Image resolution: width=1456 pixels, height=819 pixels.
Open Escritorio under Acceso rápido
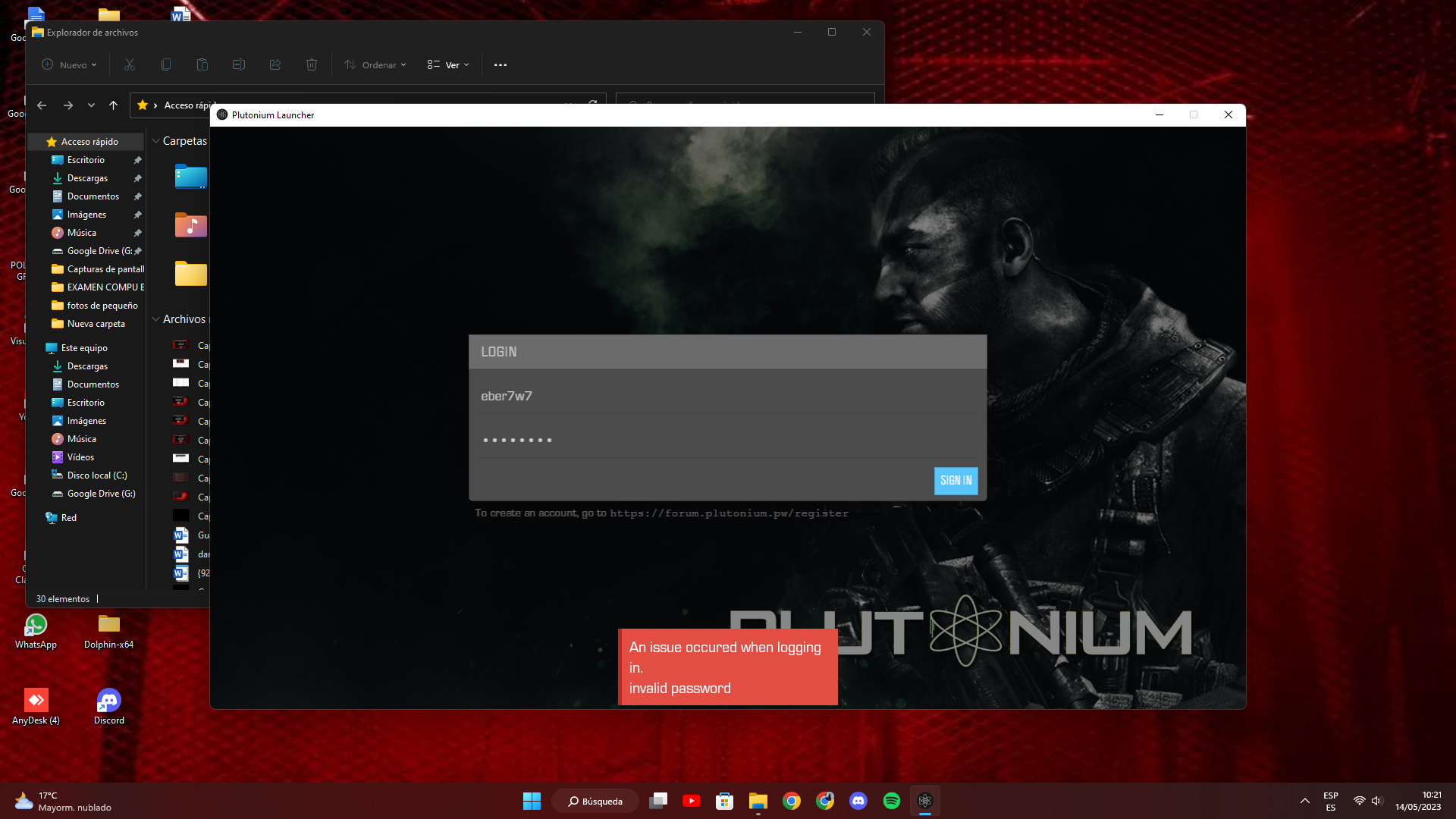point(86,160)
